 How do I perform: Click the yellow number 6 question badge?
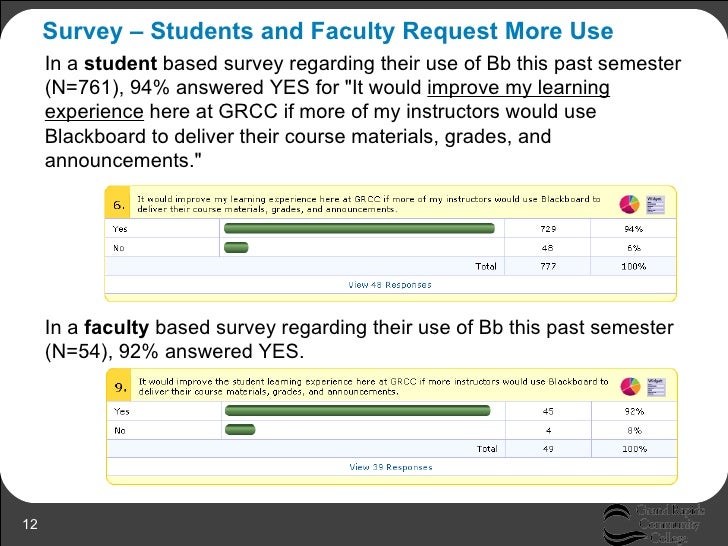pos(119,205)
